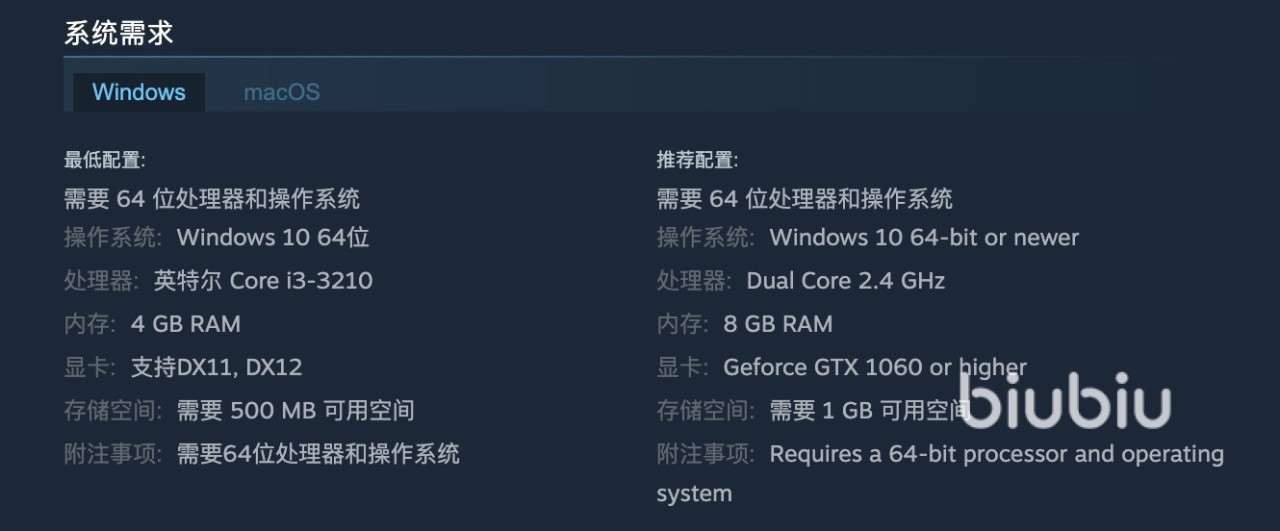Switch to the macOS requirements tab
The width and height of the screenshot is (1280, 531).
[281, 92]
